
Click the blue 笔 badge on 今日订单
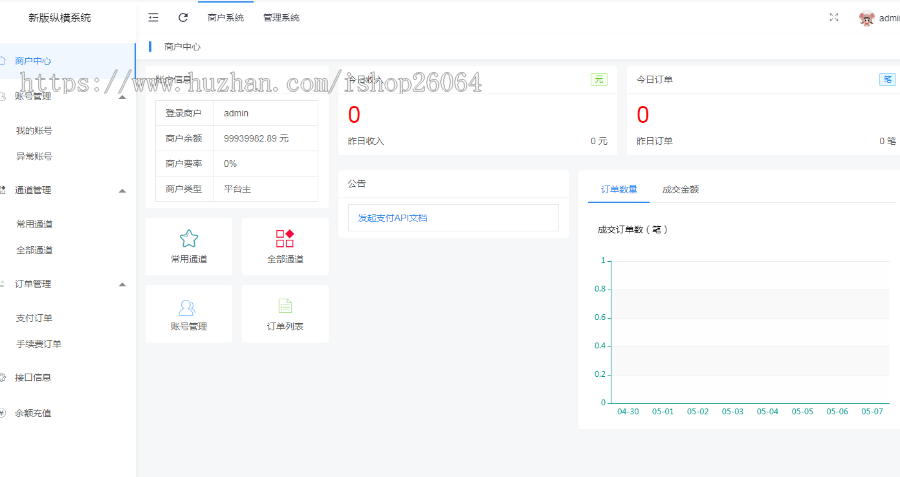[887, 80]
